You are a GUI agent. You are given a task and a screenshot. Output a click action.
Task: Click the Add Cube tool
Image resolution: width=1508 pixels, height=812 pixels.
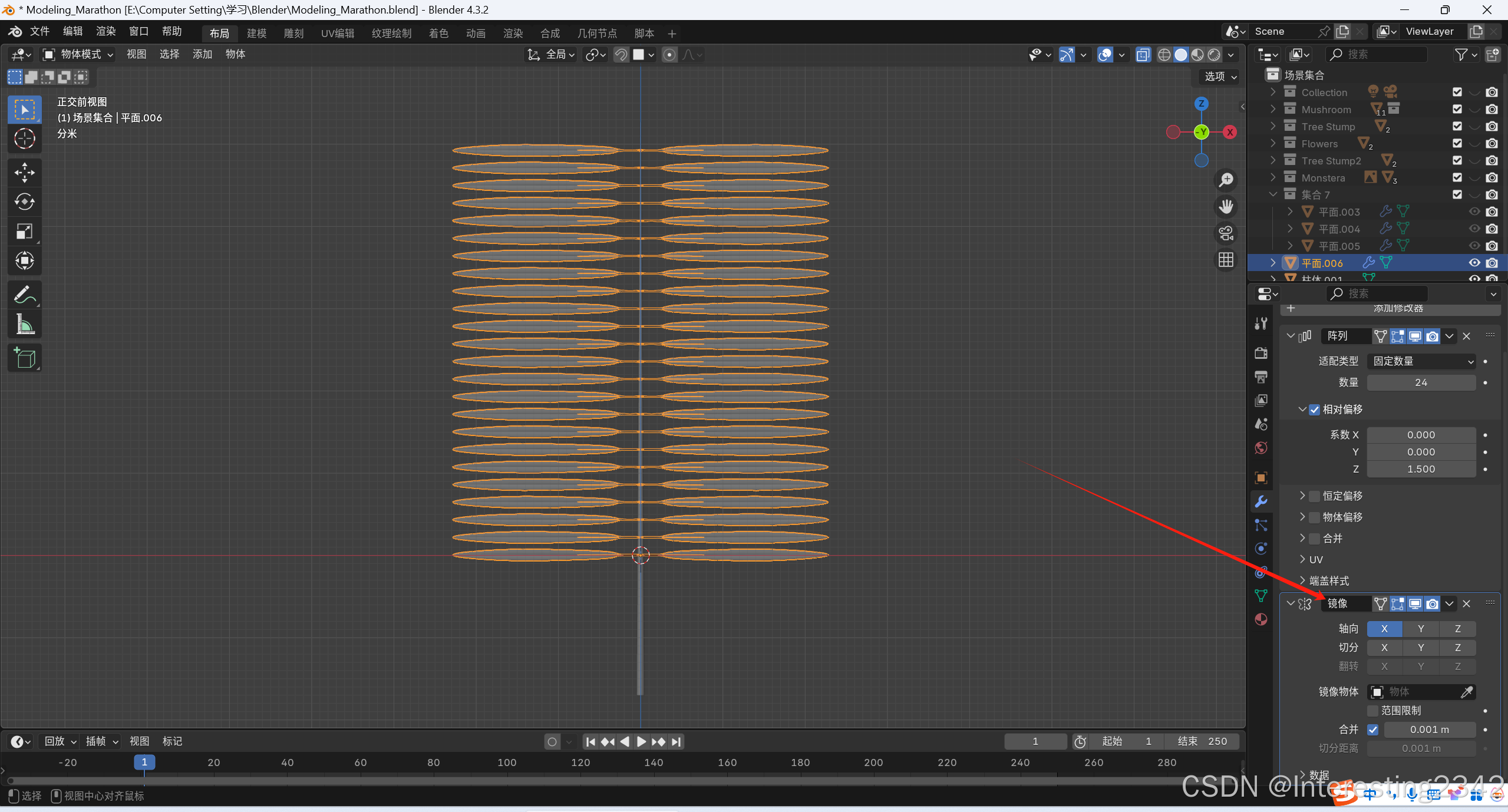24,358
